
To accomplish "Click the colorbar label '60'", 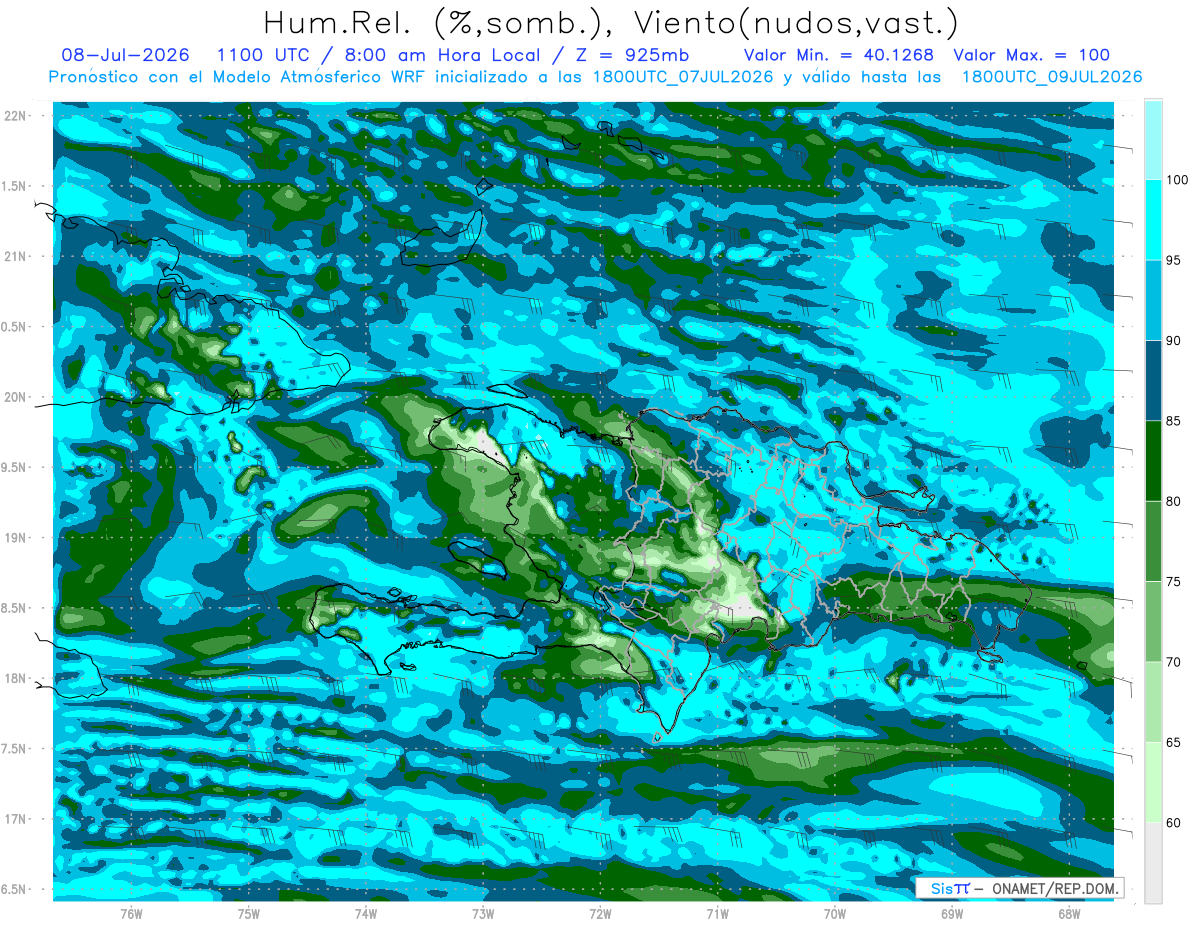I will point(1175,823).
